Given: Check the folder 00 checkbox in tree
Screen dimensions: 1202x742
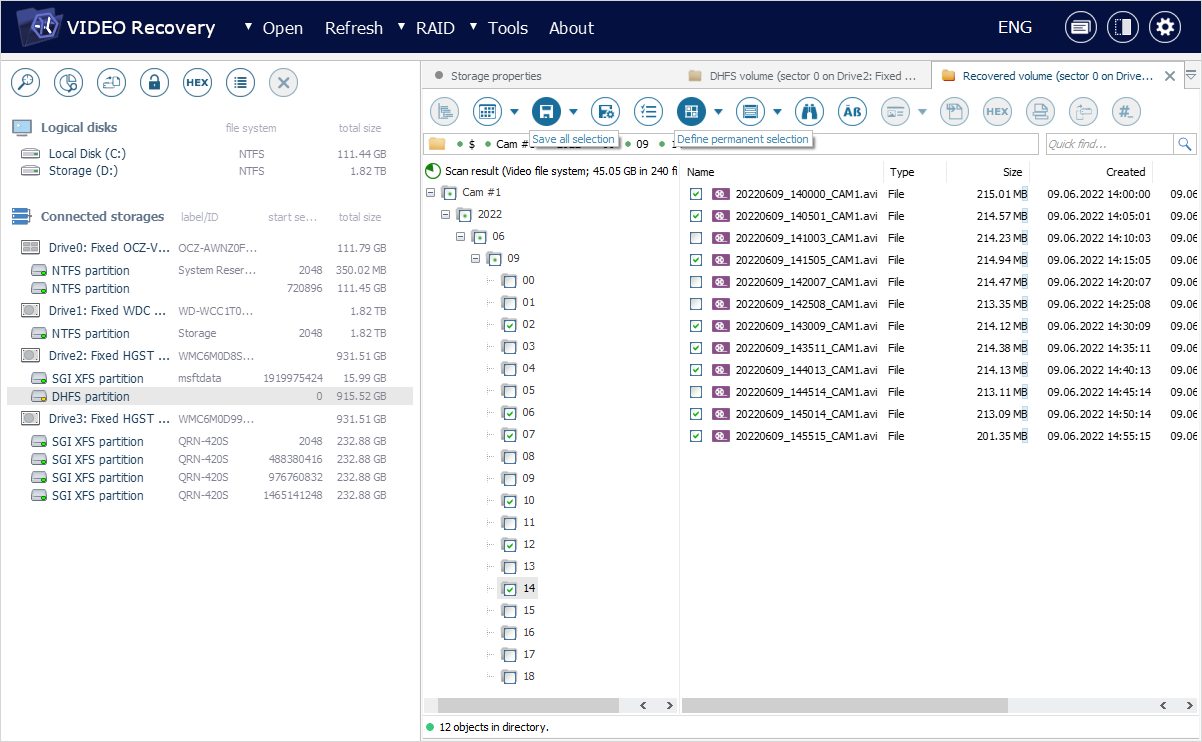Looking at the screenshot, I should tap(510, 281).
